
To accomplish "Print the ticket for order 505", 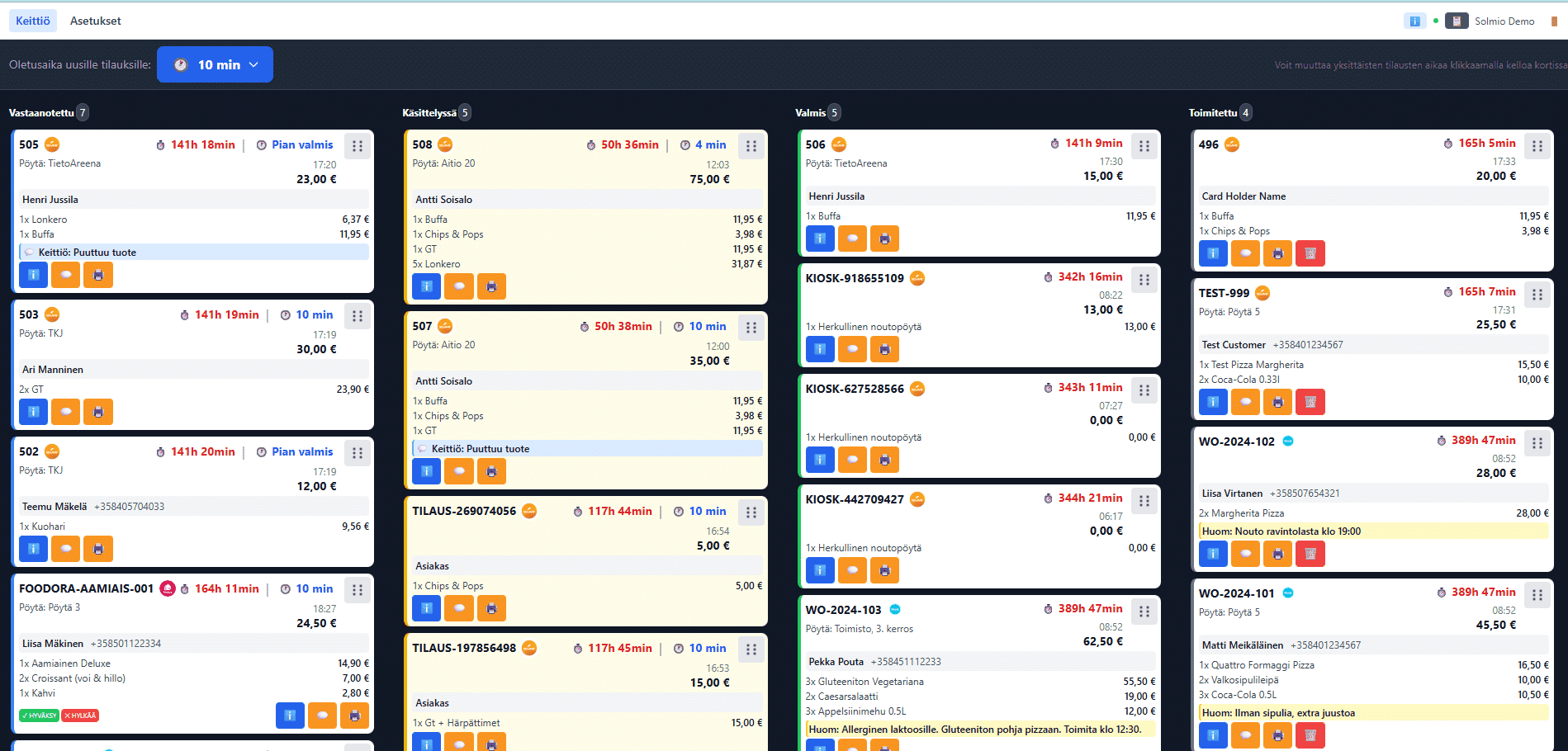I will 98,275.
